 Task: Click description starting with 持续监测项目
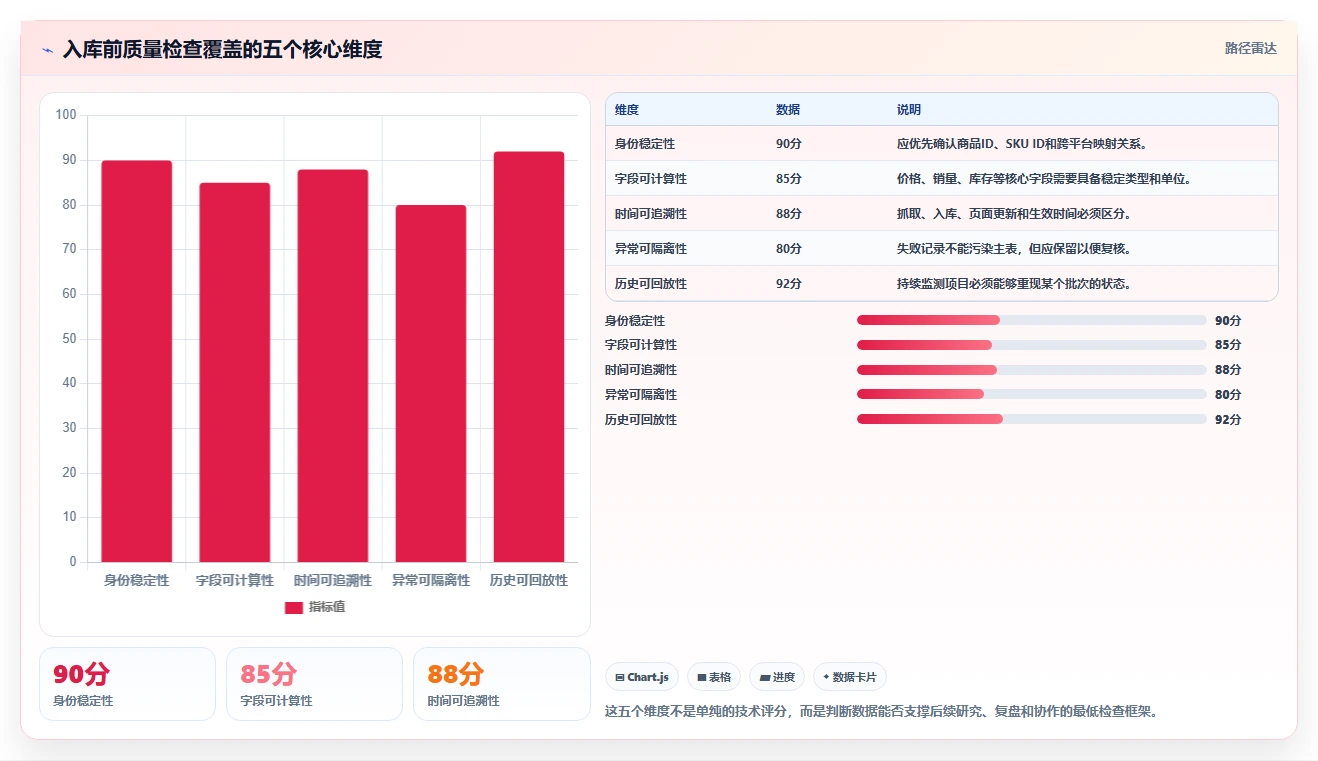(x=1014, y=283)
